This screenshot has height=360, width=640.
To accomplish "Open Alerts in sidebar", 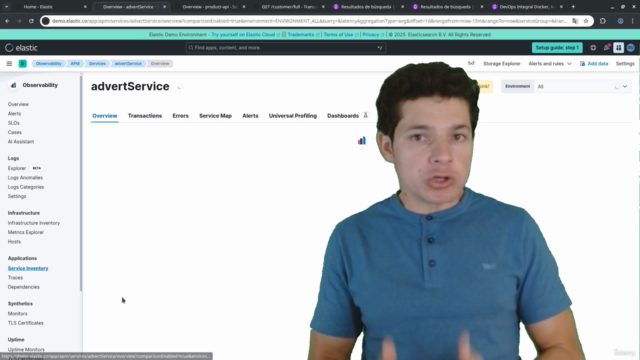I will (14, 114).
